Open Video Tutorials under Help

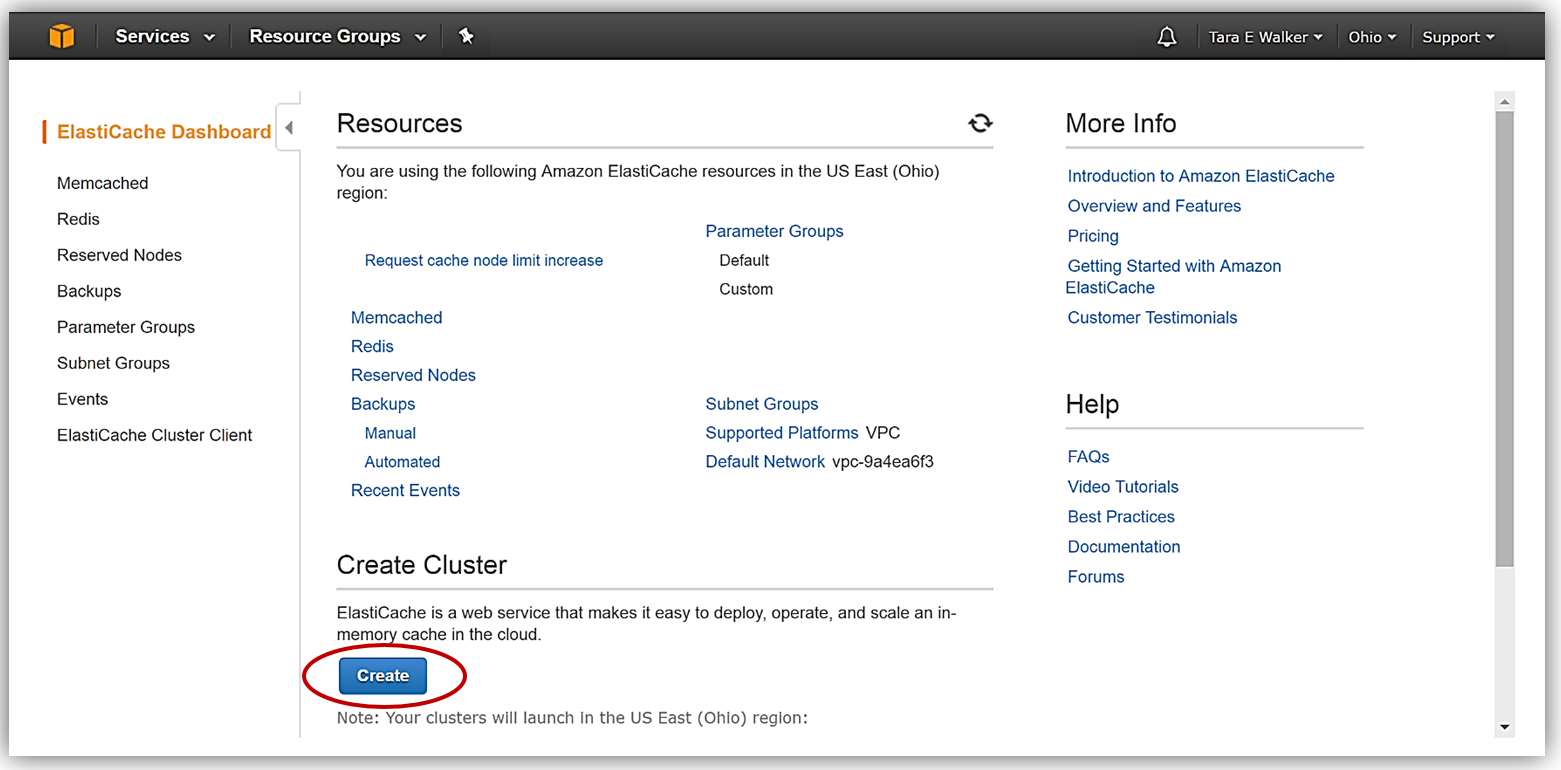tap(1123, 487)
